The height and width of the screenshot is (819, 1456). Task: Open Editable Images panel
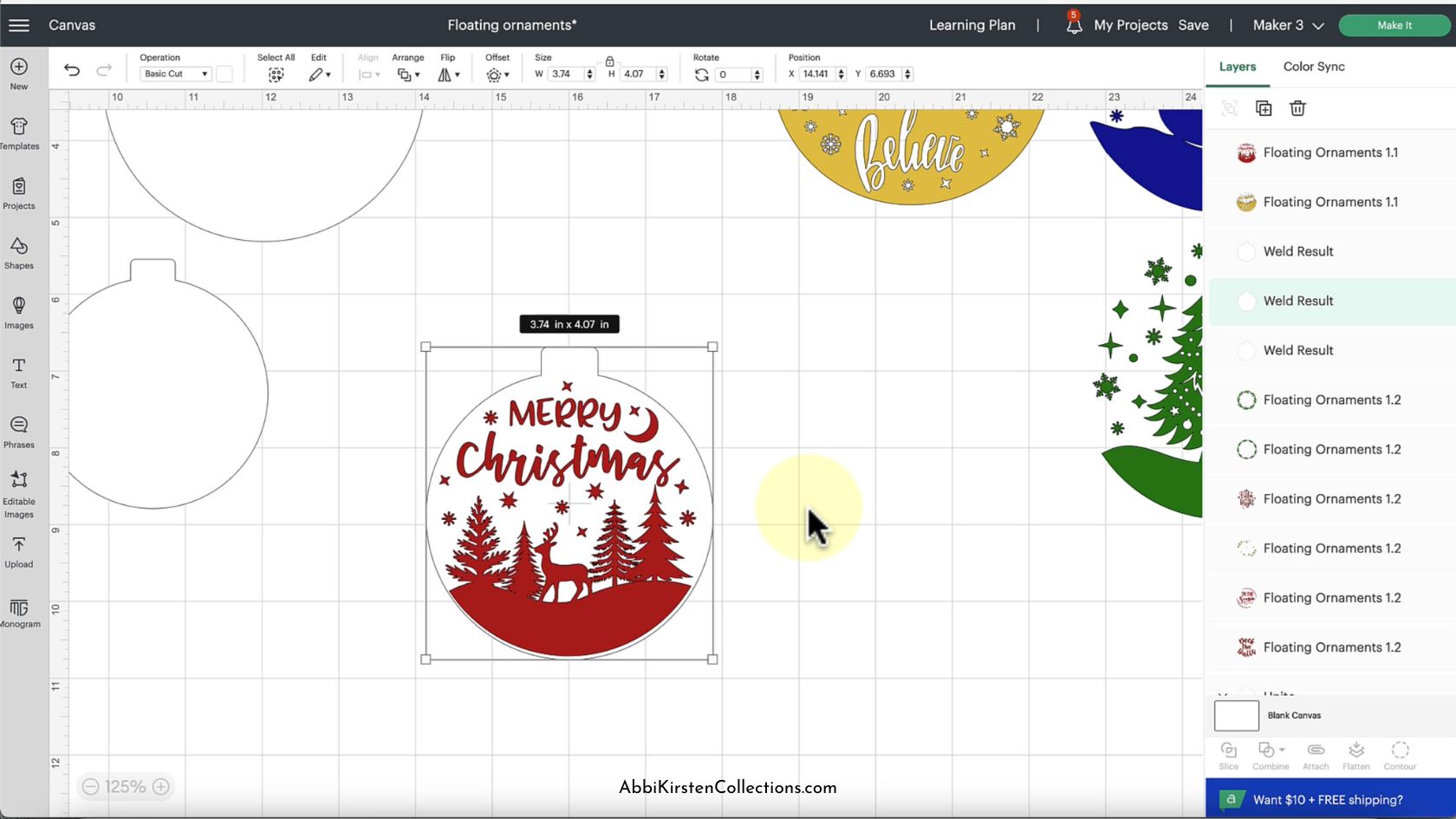(x=19, y=495)
